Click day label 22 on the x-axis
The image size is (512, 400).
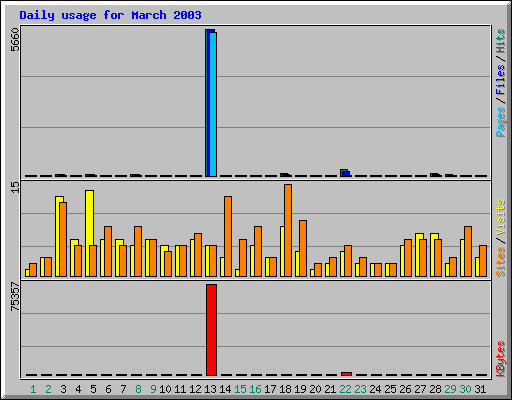coord(345,389)
